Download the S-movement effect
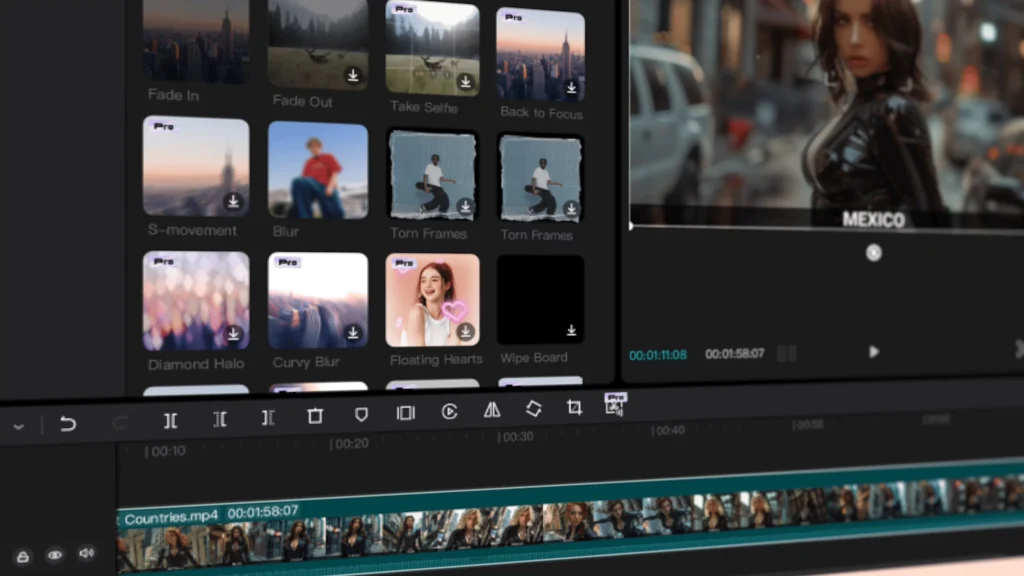The width and height of the screenshot is (1024, 576). [x=233, y=201]
